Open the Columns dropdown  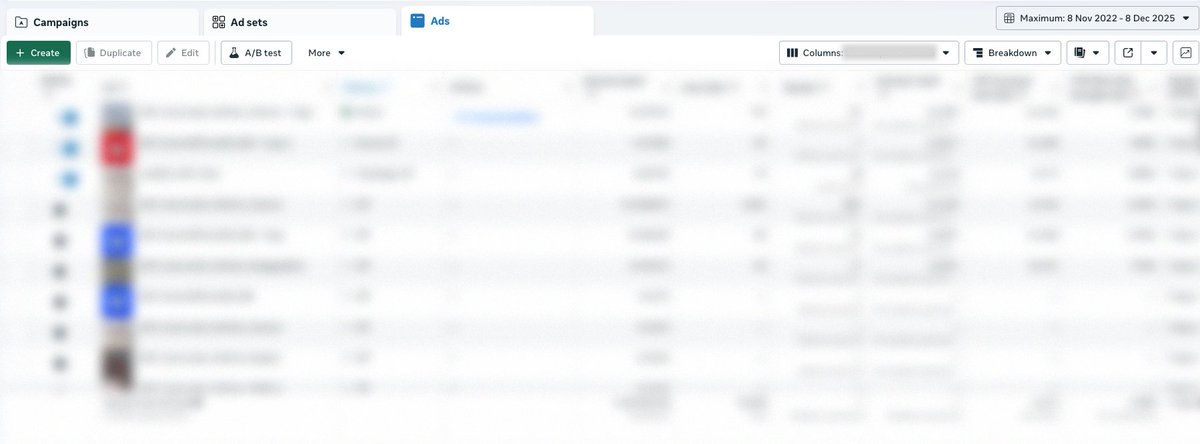coord(869,53)
